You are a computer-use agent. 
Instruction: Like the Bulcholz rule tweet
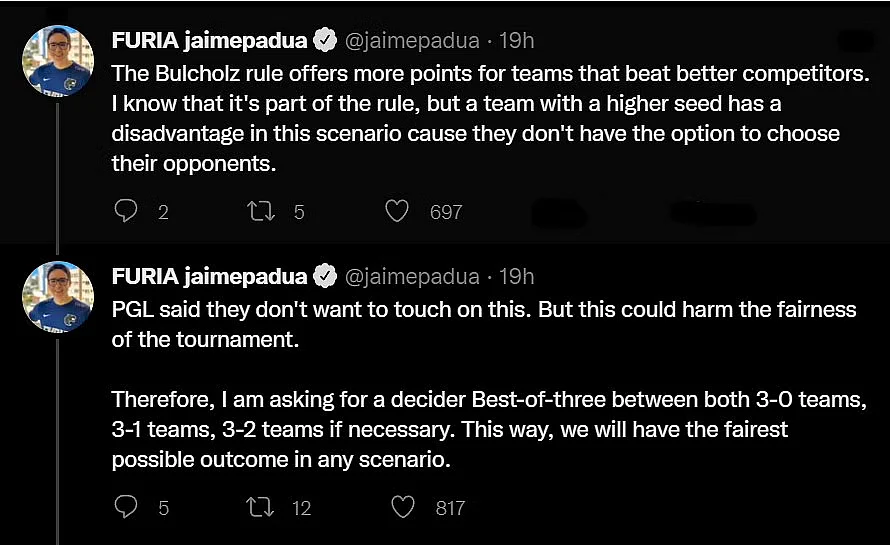(x=397, y=211)
